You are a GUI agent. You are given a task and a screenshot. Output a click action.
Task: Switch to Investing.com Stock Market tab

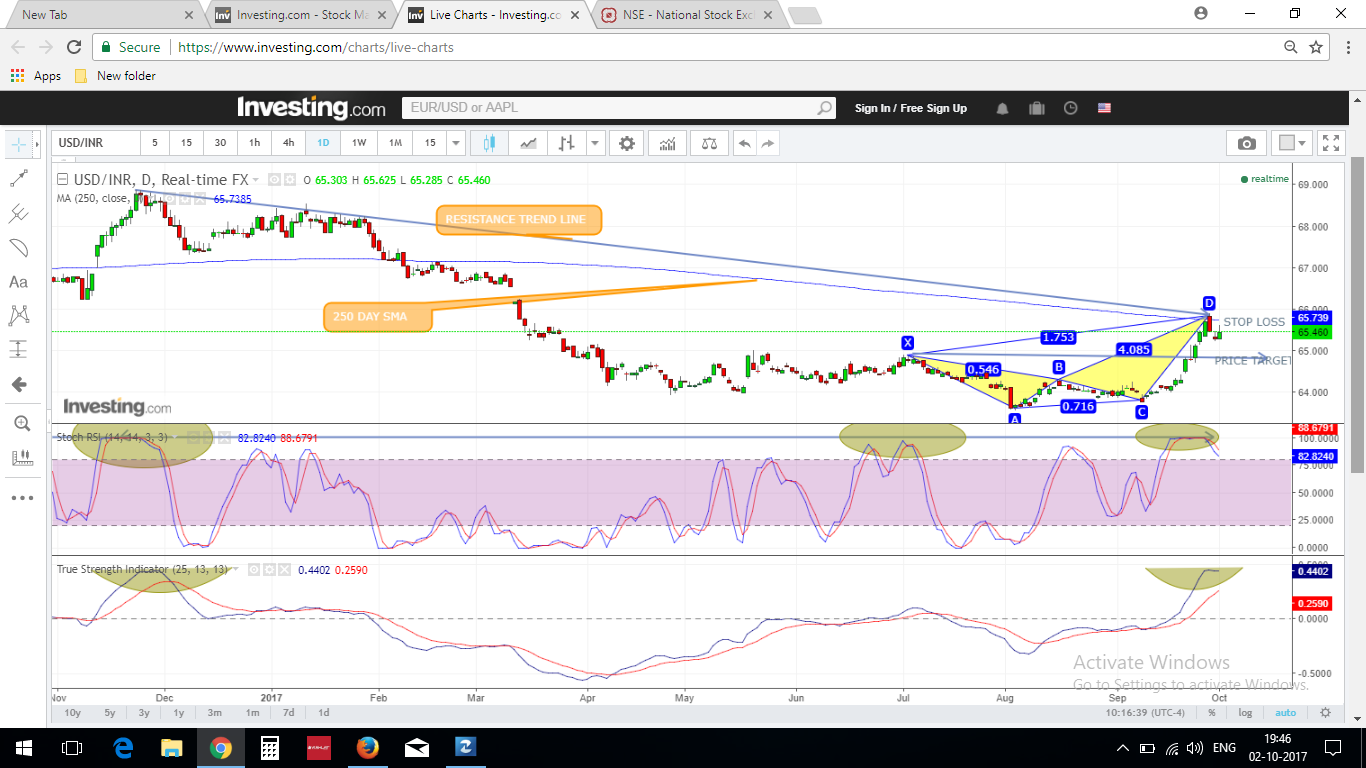[300, 15]
